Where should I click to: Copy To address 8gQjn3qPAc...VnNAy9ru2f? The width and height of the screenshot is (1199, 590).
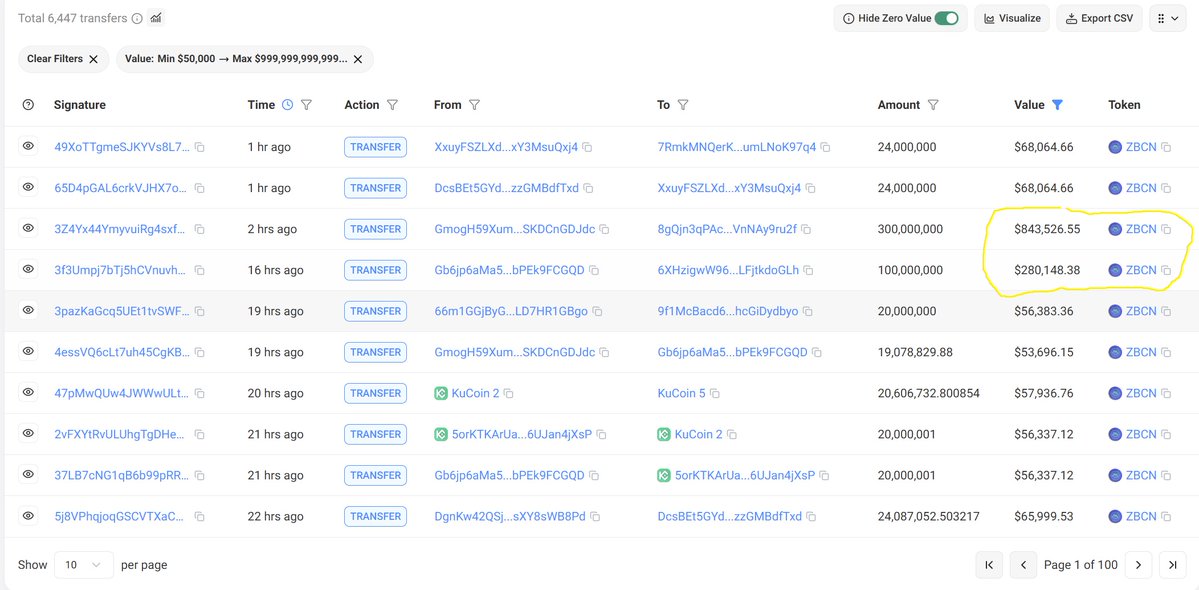(806, 229)
